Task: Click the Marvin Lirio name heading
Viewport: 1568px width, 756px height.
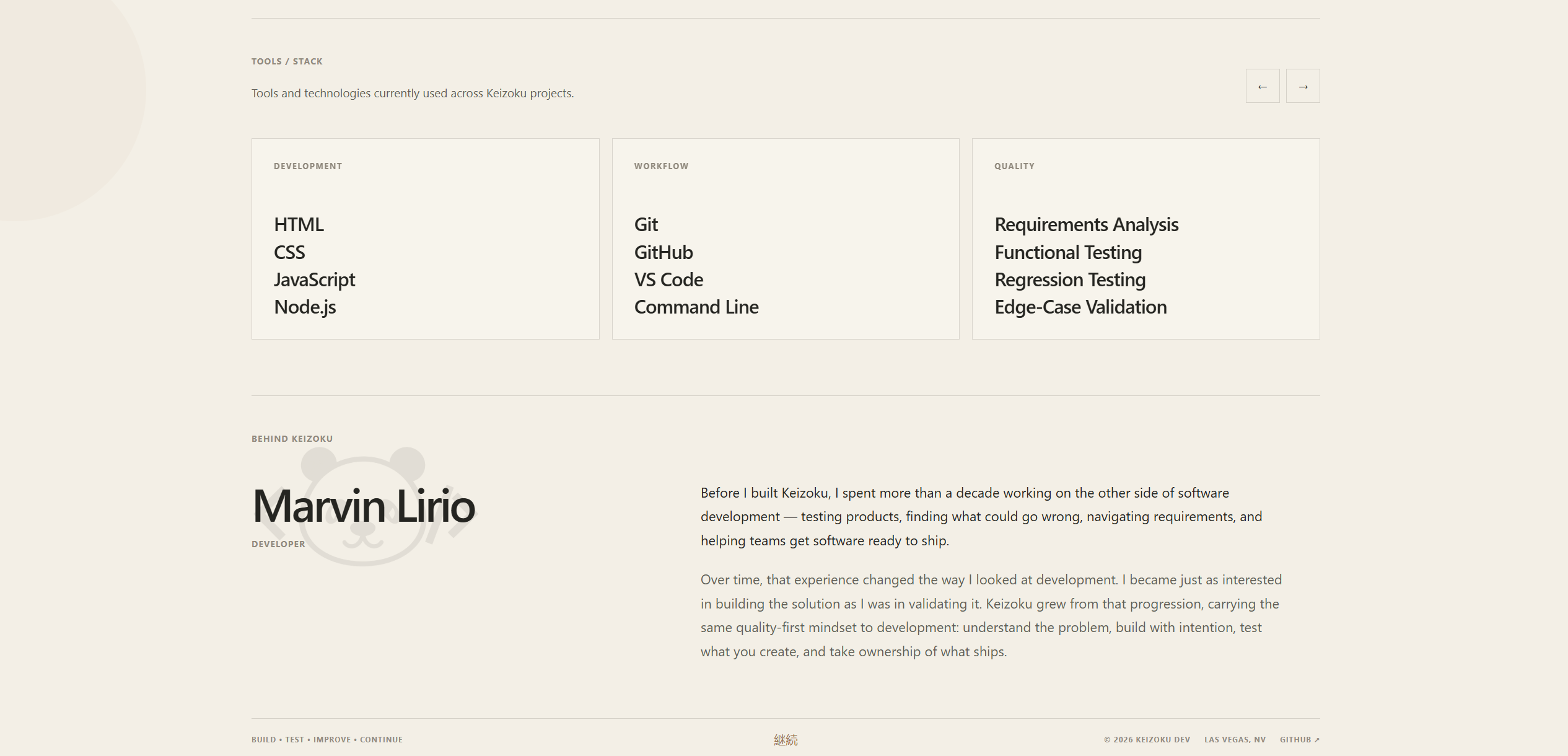Action: pos(364,506)
